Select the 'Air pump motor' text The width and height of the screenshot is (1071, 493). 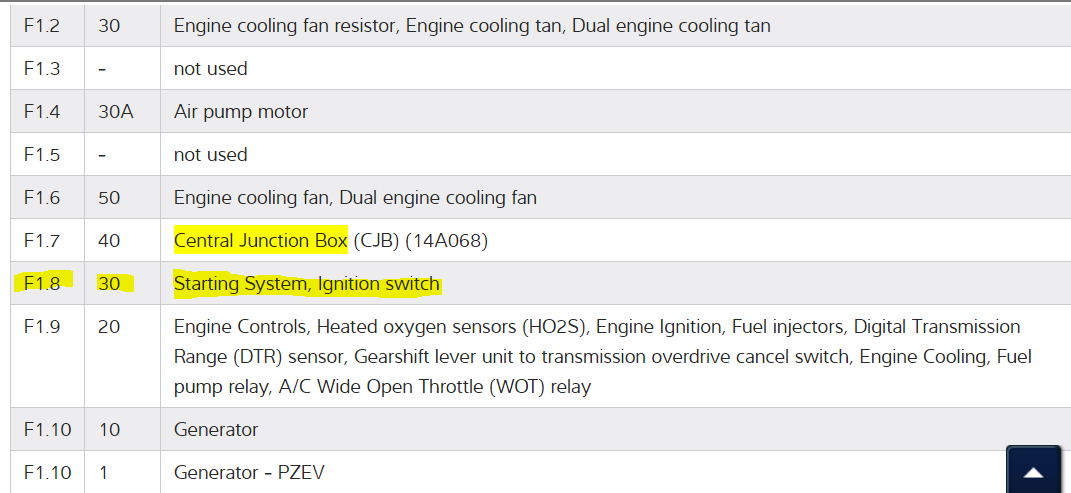click(241, 112)
